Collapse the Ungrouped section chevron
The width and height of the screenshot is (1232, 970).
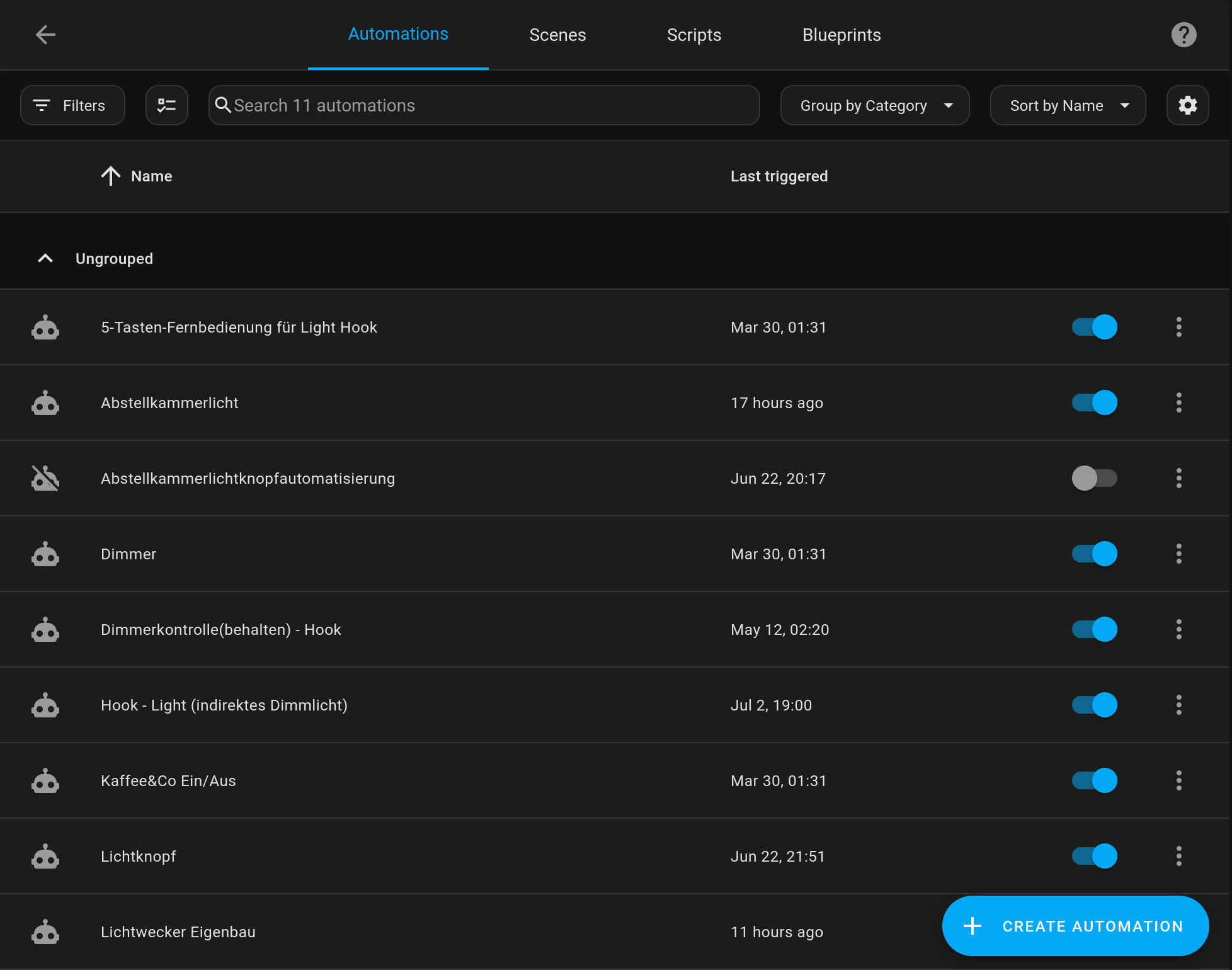pyautogui.click(x=45, y=258)
